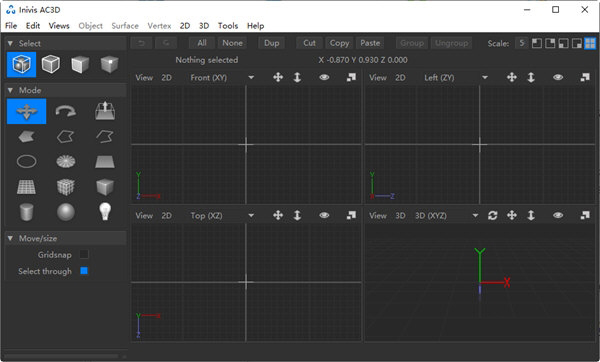Image resolution: width=600 pixels, height=362 pixels.
Task: Choose the filled Polygon drawing tool
Action: [x=26, y=136]
